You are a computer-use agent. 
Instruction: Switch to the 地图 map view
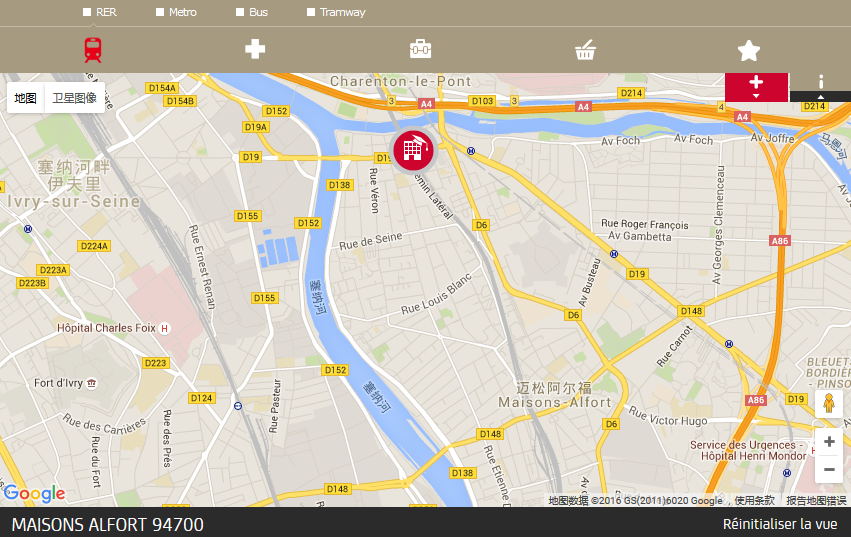26,98
